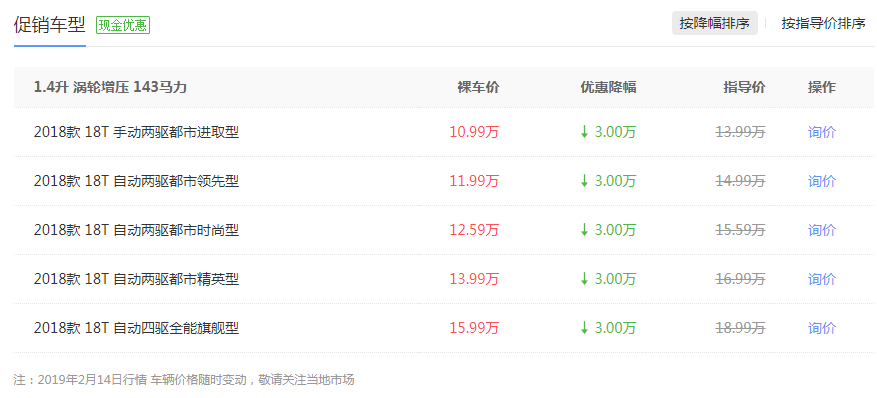This screenshot has height=398, width=877.
Task: Click 询价 for 自动两驱都市时尚型
Action: (x=822, y=230)
